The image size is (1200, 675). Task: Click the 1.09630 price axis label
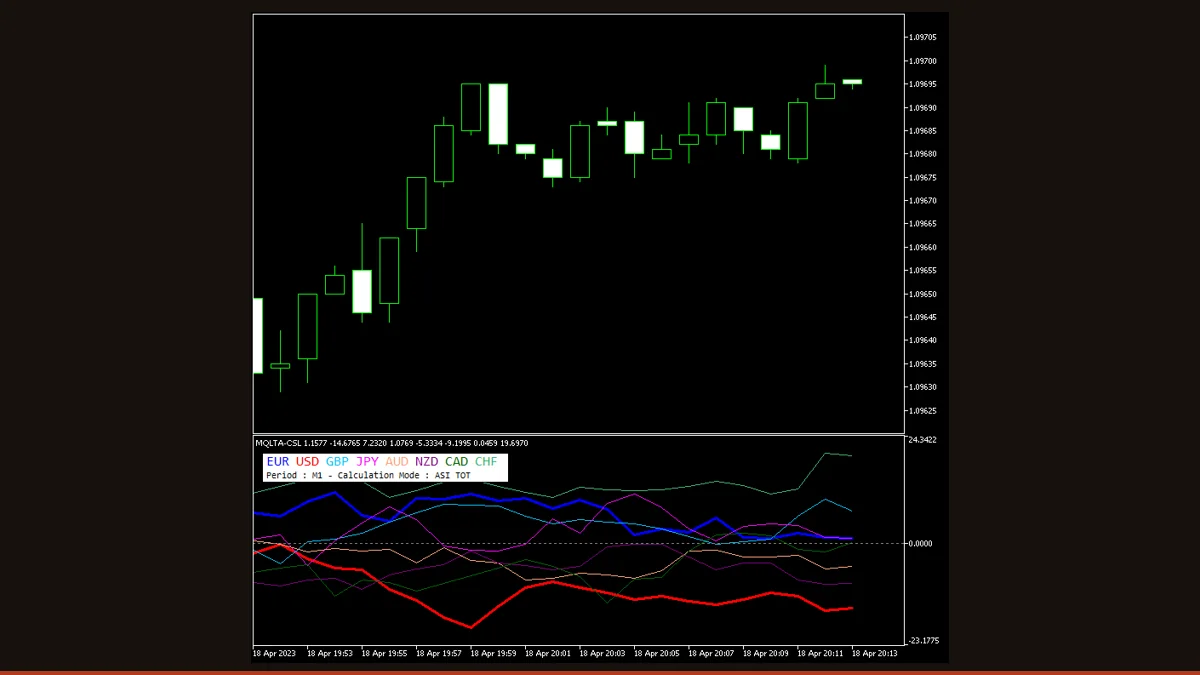923,387
